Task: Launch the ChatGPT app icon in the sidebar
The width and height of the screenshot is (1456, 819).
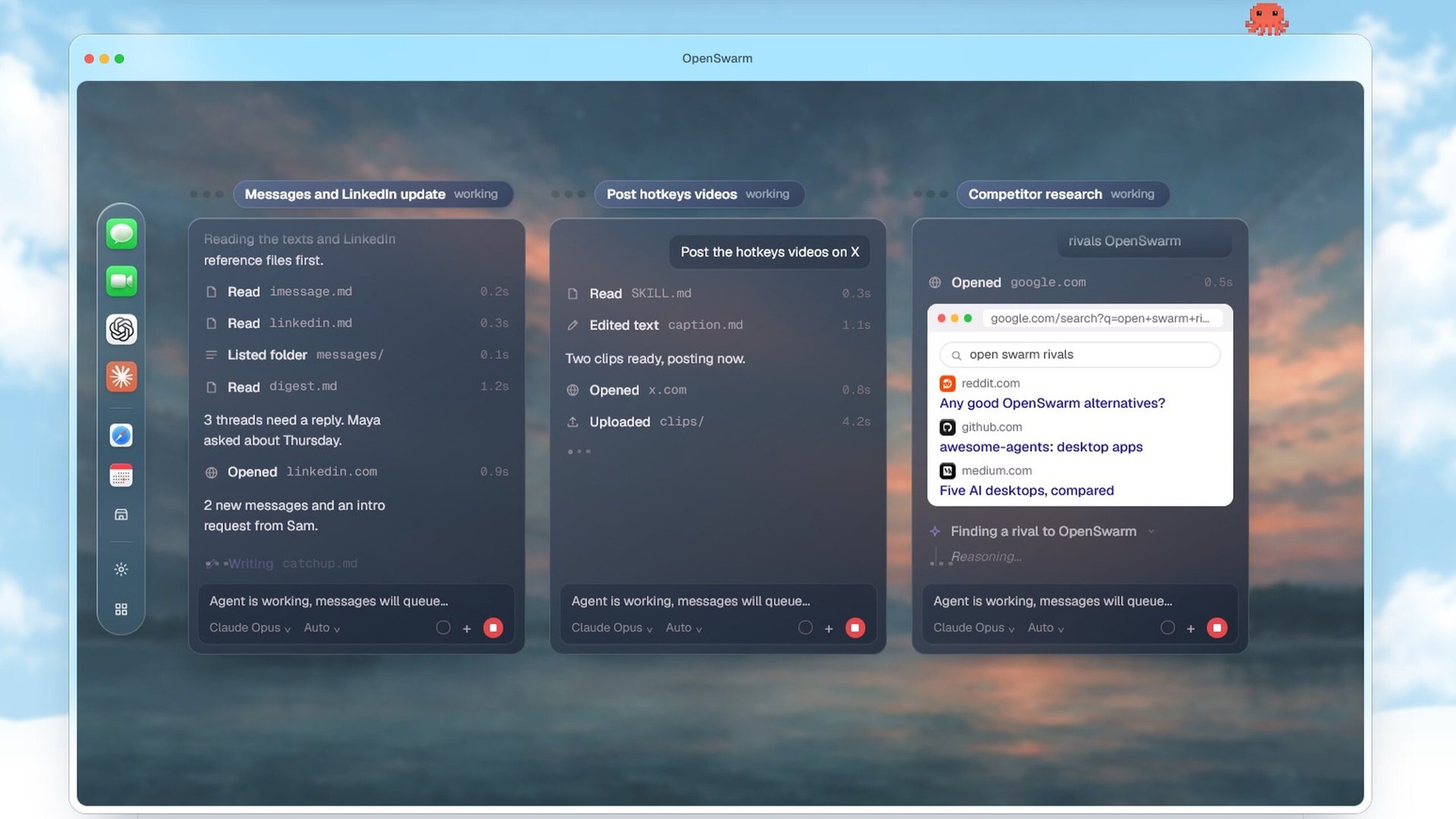Action: coord(121,329)
